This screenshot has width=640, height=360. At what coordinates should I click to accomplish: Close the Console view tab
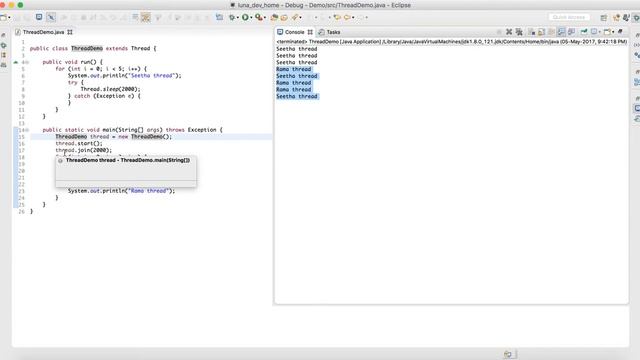(x=310, y=32)
